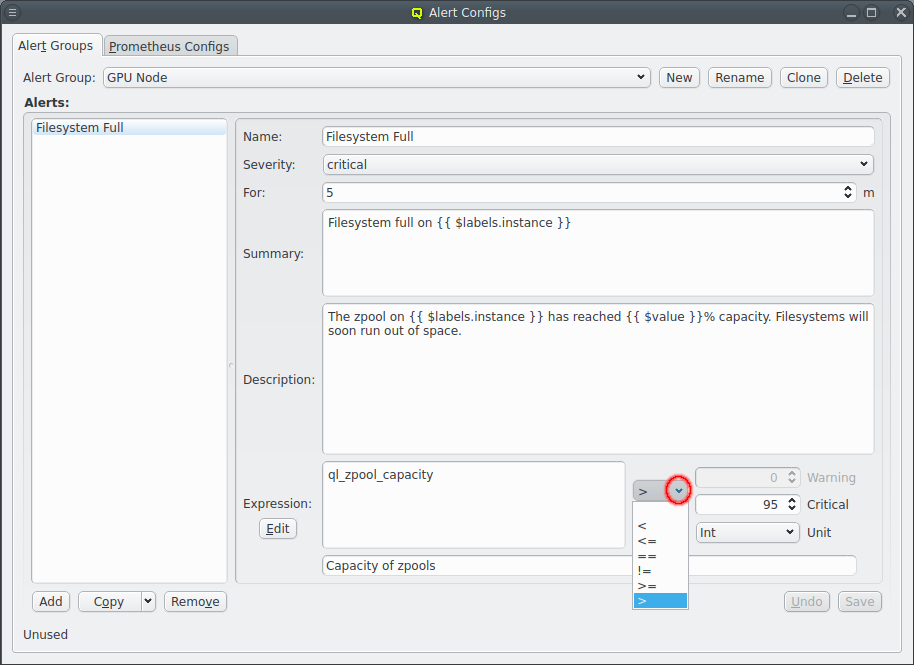Open the window menu icon in title bar
The width and height of the screenshot is (914, 665).
[12, 12]
